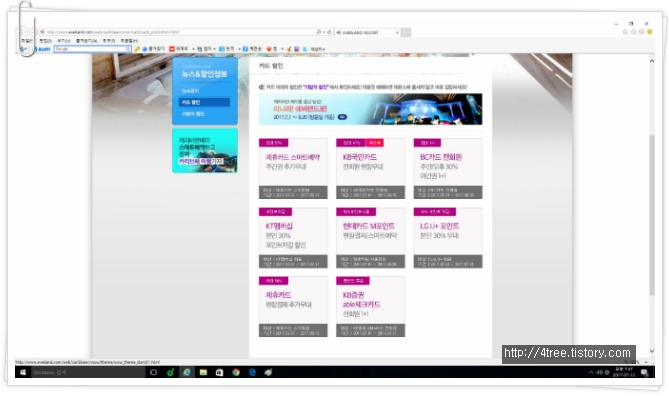The width and height of the screenshot is (669, 396).
Task: Click the Caribbean Bay smart-booking sidebar banner
Action: pyautogui.click(x=205, y=151)
